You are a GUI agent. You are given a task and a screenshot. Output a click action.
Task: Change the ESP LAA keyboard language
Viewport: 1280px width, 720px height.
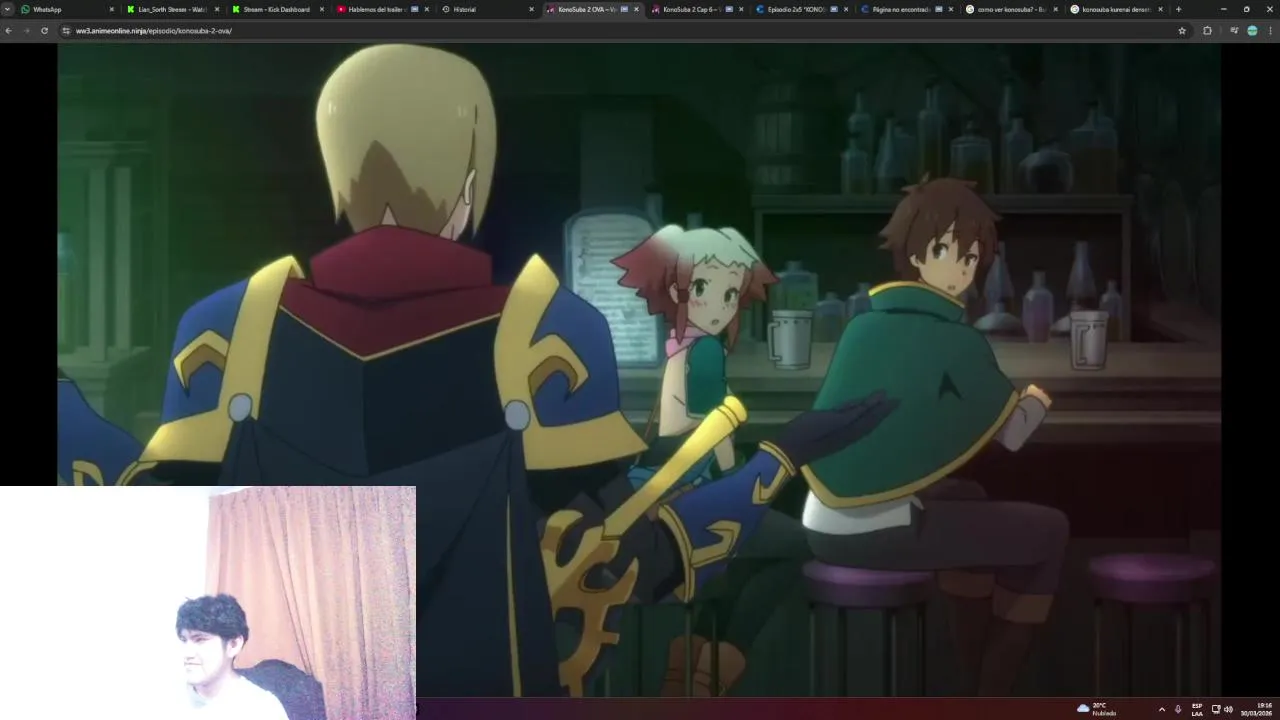pos(1197,709)
